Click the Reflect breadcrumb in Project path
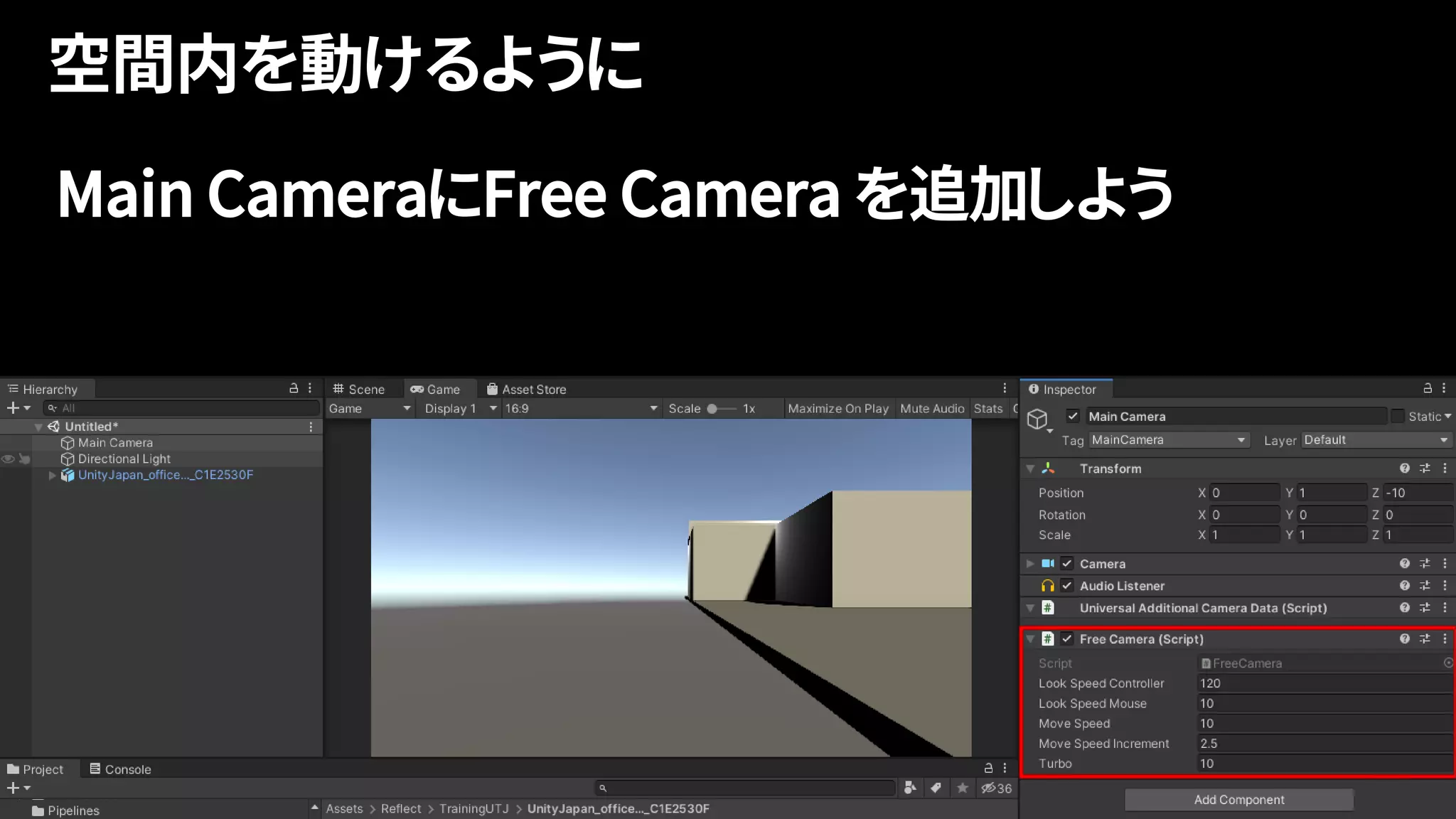 (401, 809)
